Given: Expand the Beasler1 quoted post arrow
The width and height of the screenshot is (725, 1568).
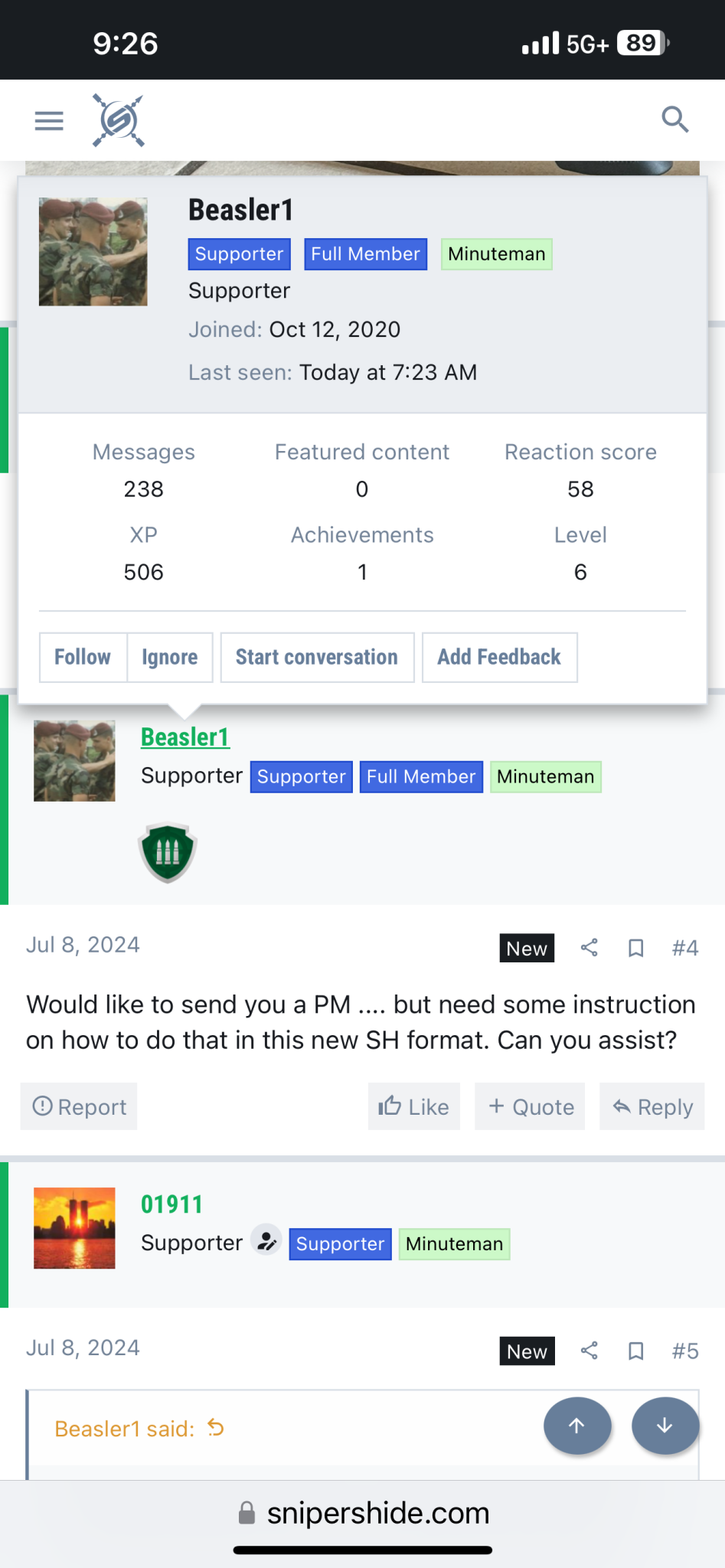Looking at the screenshot, I should 216,1428.
